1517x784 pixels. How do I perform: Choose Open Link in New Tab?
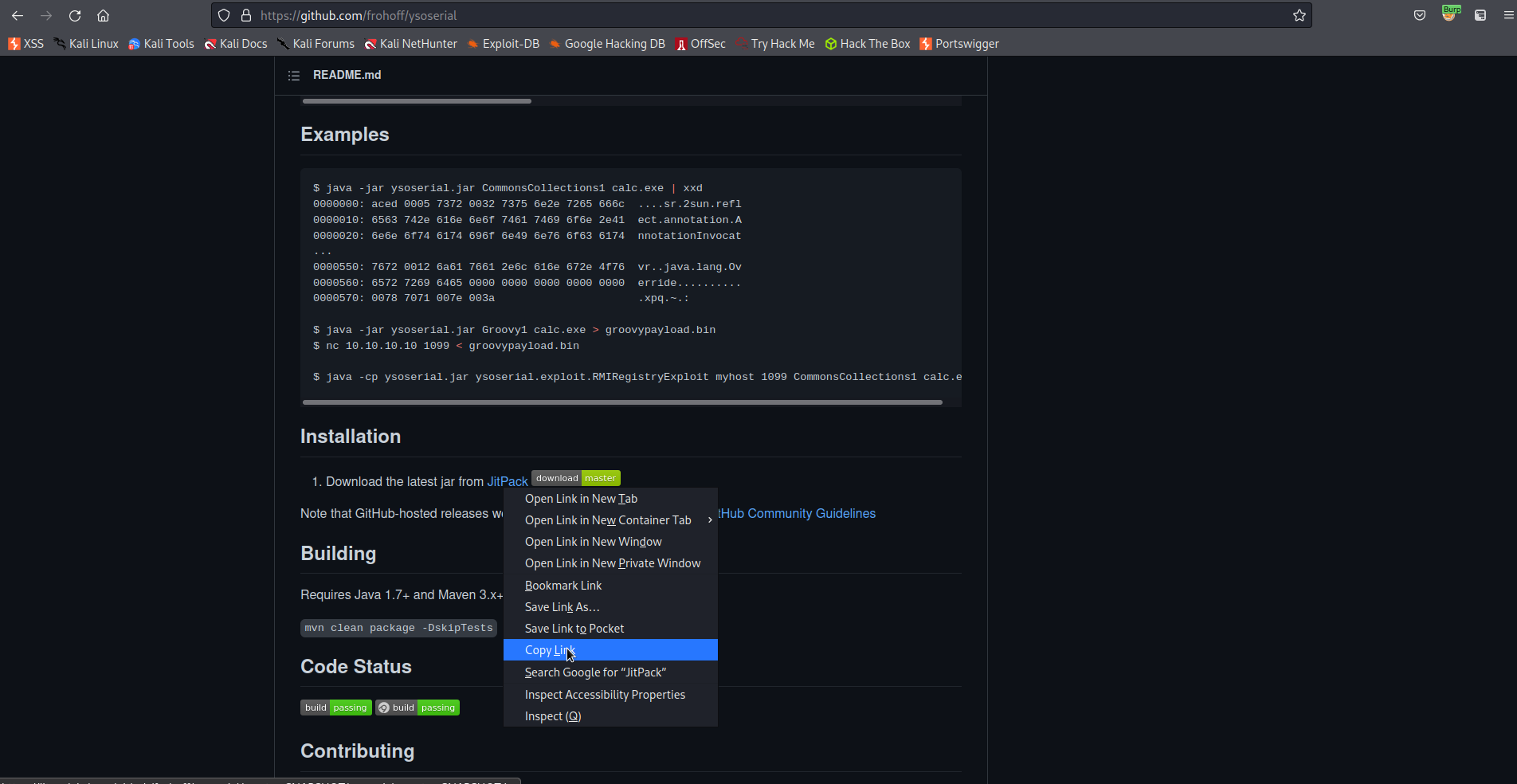tap(610, 499)
